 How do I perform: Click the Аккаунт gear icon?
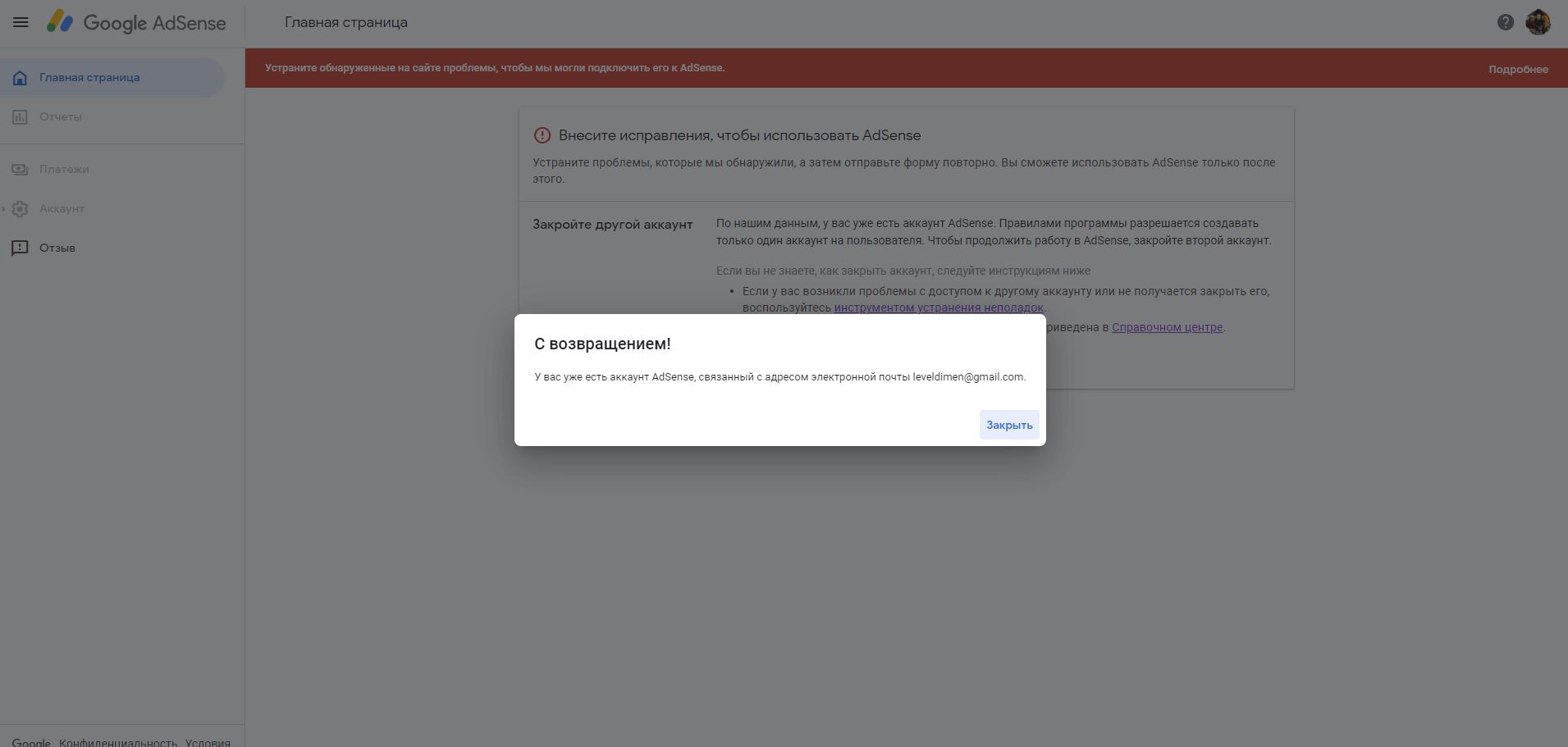(x=21, y=209)
